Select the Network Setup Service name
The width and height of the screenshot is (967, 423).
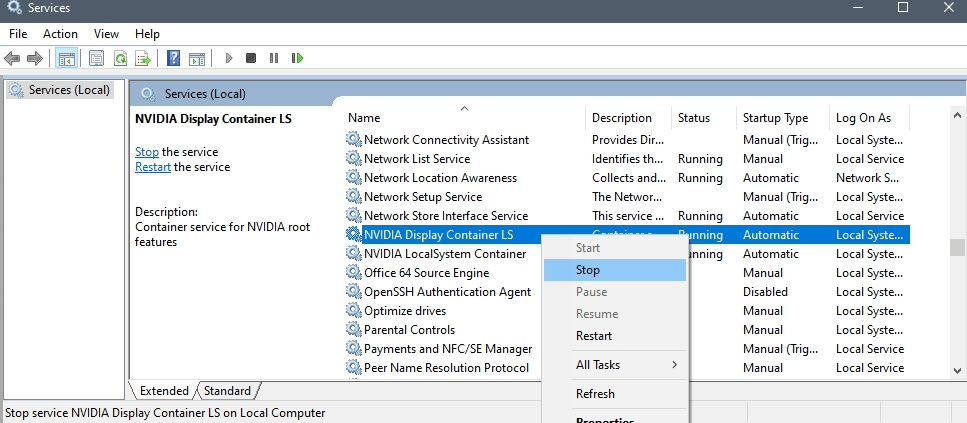[423, 197]
